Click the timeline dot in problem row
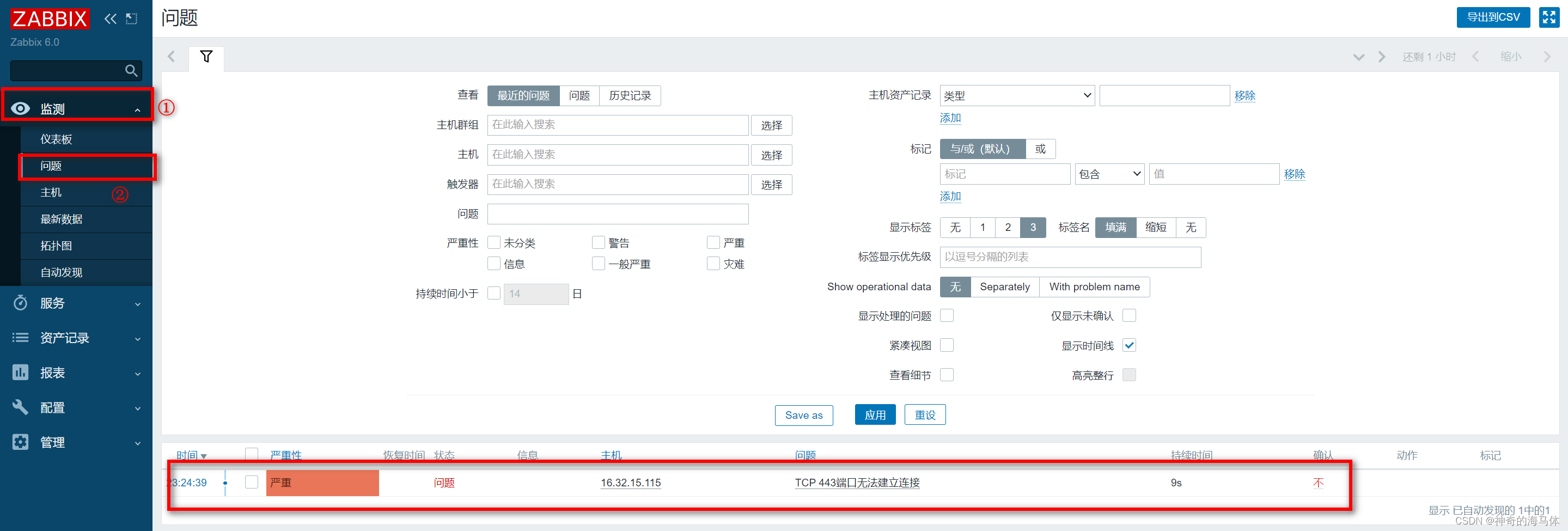The image size is (1568, 531). point(225,483)
